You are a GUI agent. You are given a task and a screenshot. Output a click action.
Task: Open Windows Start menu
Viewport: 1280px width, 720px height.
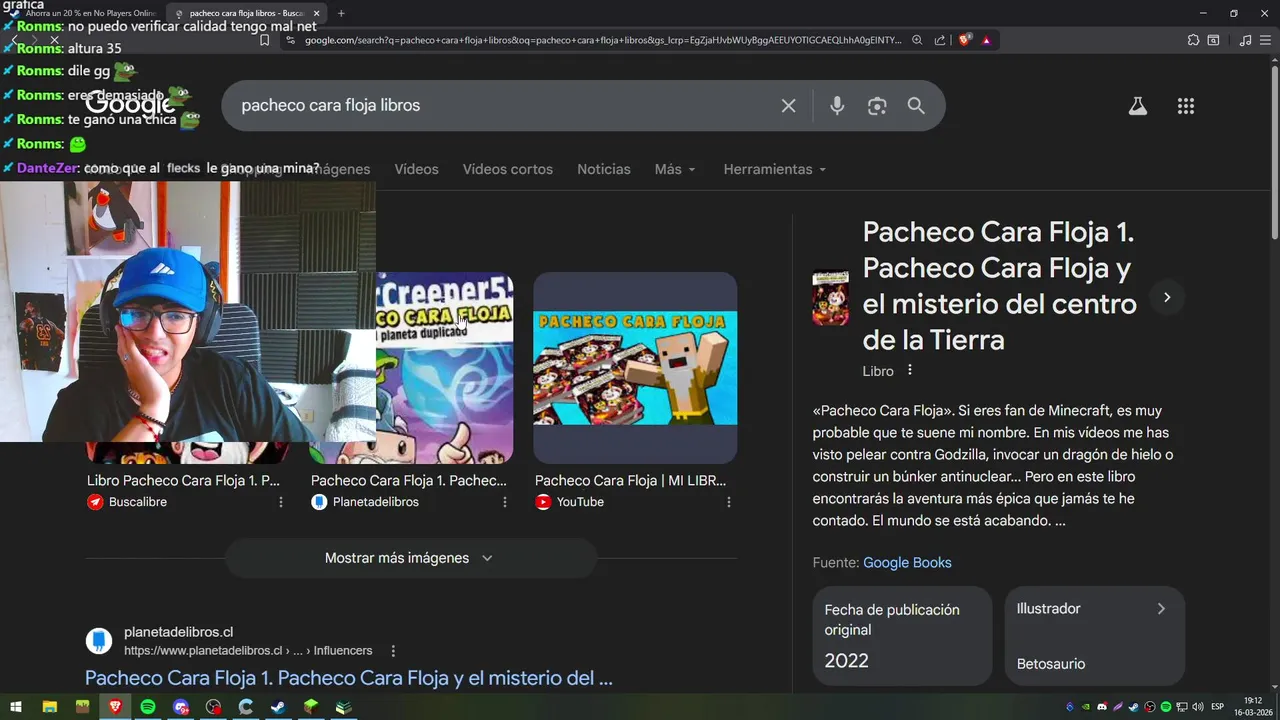[16, 707]
